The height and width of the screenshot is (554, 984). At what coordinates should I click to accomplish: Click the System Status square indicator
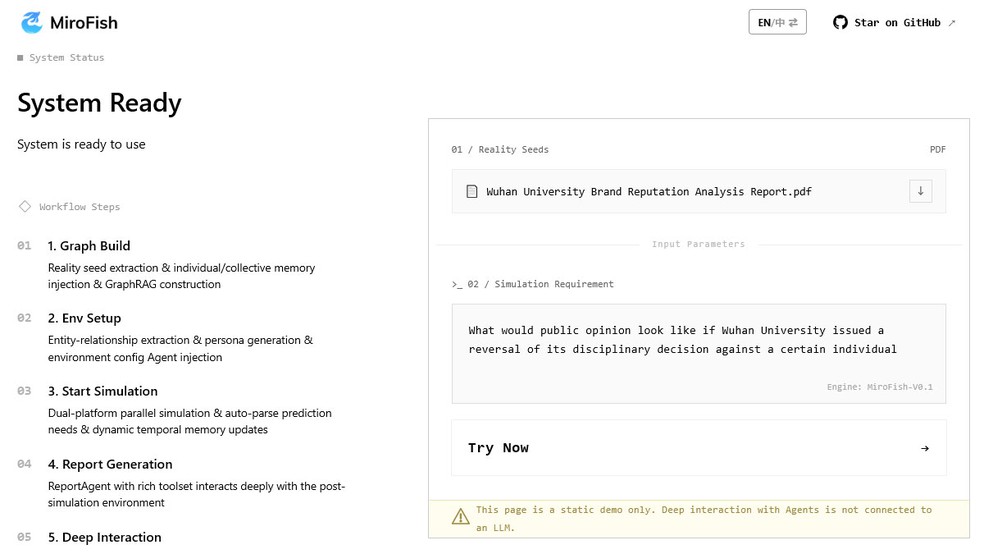(20, 58)
